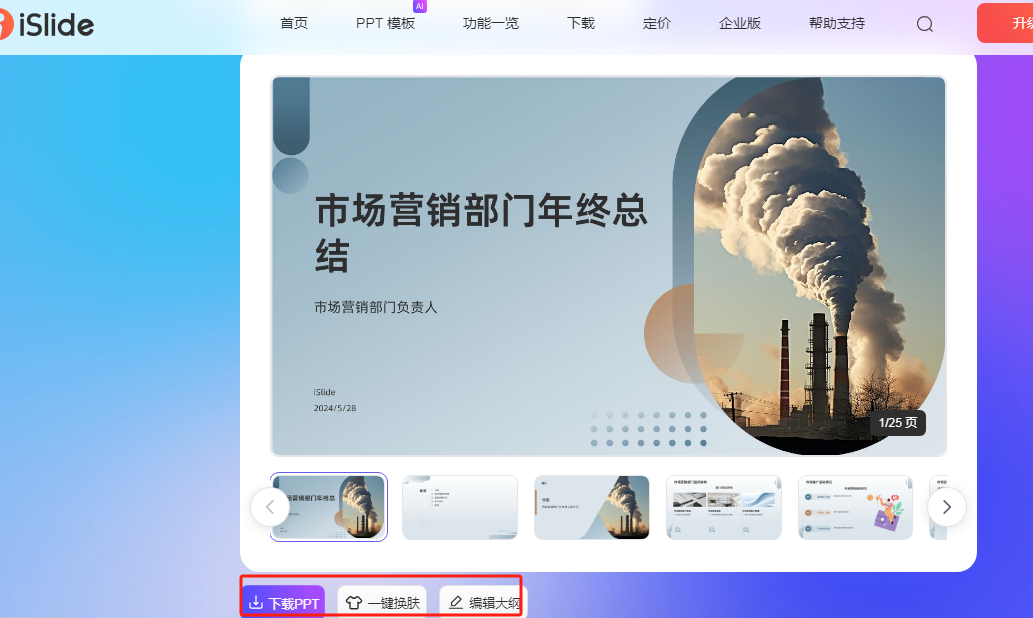The image size is (1033, 618).
Task: Click the shirt icon in 一键换肤
Action: 352,601
